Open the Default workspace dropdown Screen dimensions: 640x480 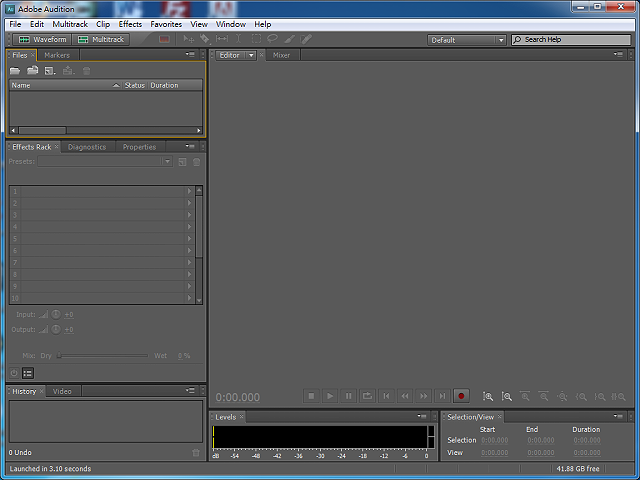467,40
